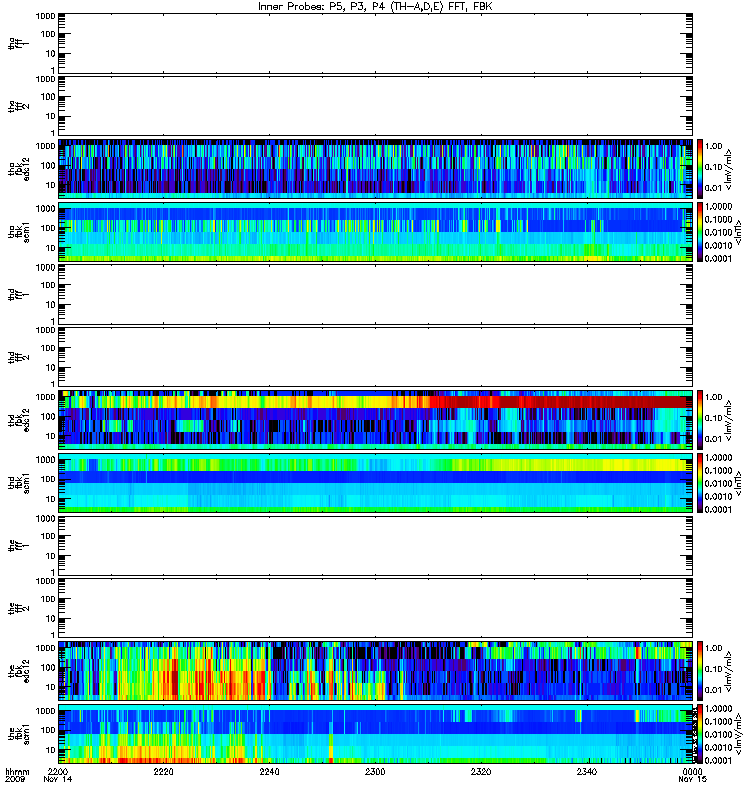Click the 2320 time axis label
This screenshot has width=750, height=800.
[x=481, y=771]
